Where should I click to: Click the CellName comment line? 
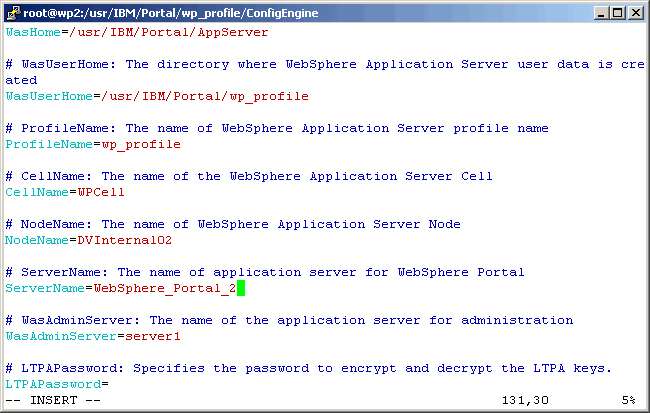click(249, 176)
